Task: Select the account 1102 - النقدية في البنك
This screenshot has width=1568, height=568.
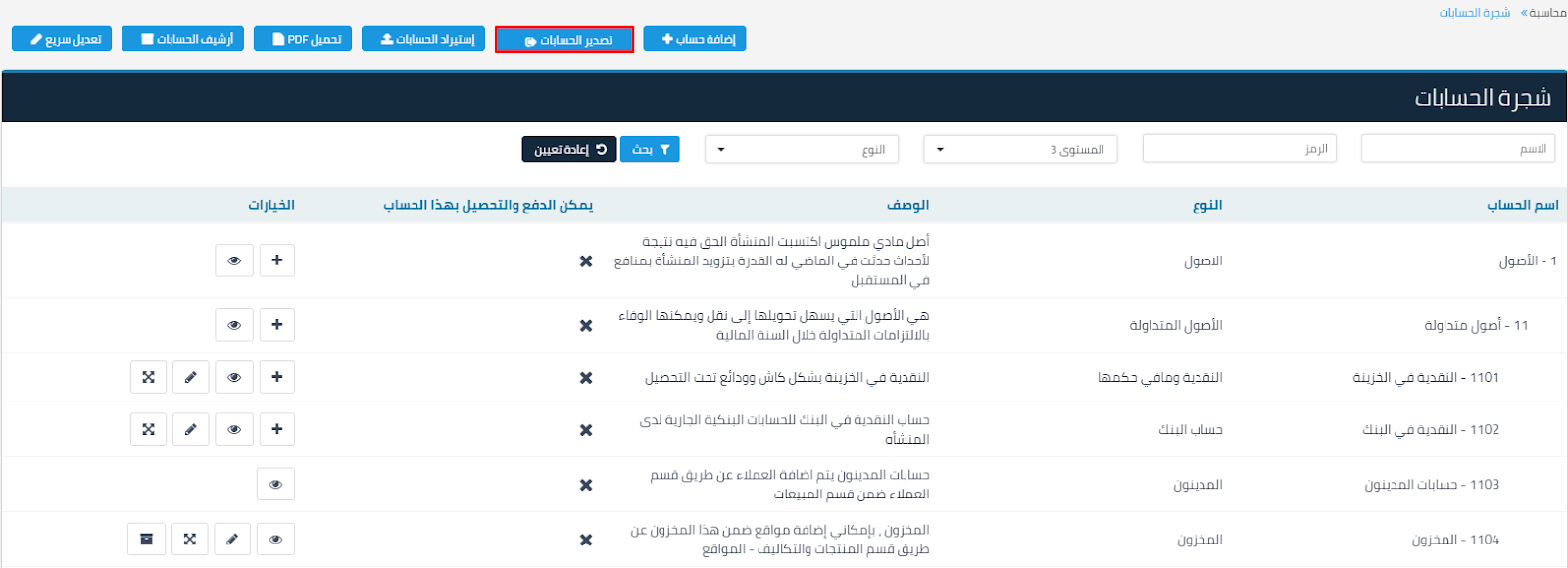Action: coord(1431,429)
